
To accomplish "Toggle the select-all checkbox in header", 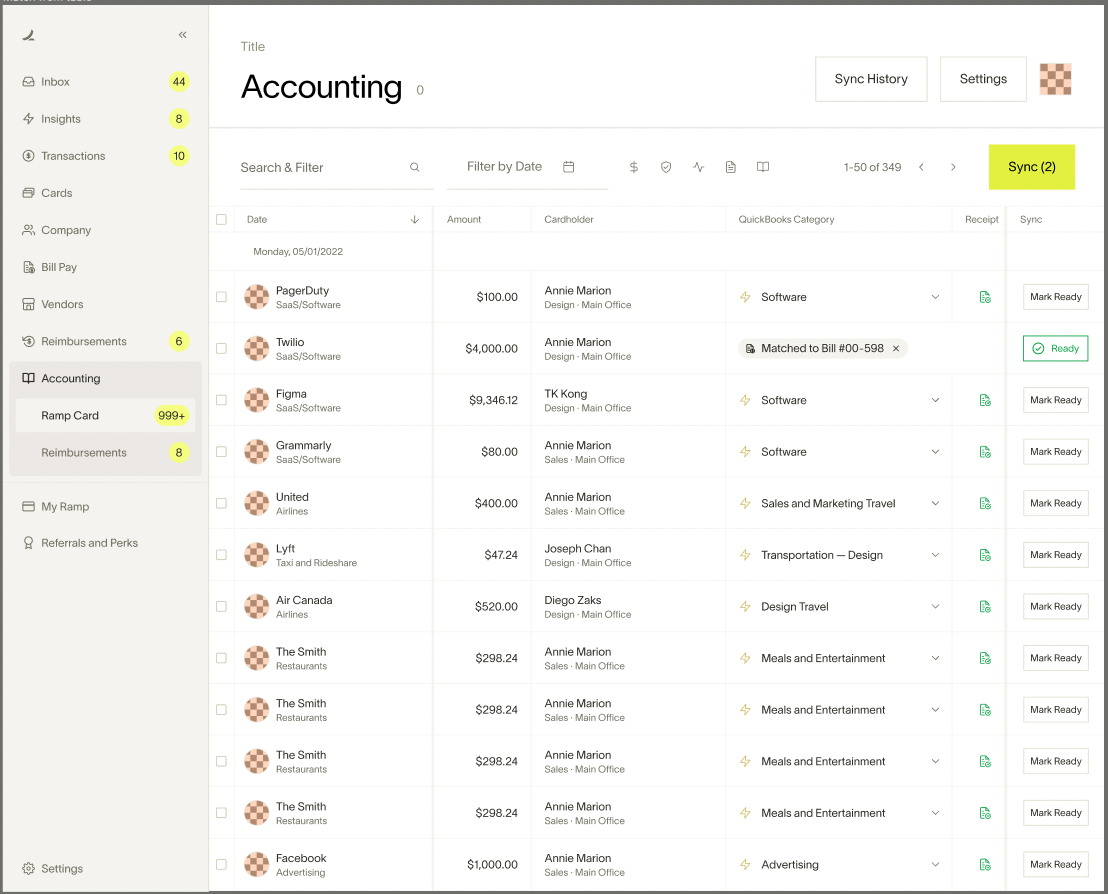I will (221, 220).
